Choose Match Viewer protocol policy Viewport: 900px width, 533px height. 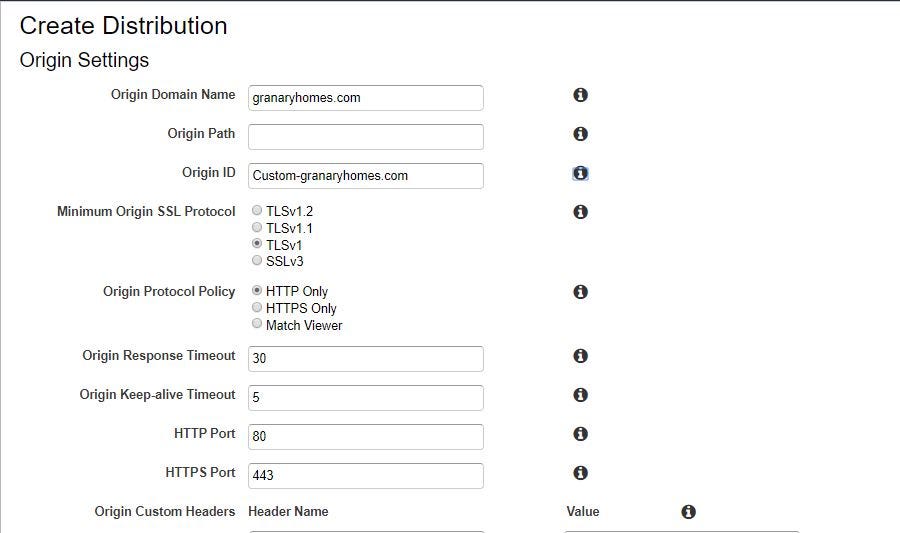257,324
